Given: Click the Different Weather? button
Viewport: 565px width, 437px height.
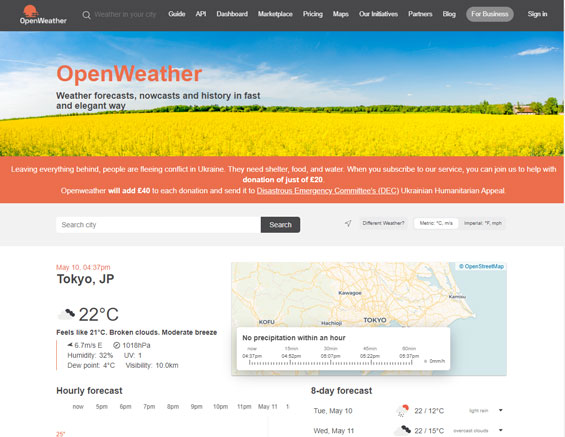Looking at the screenshot, I should [383, 223].
